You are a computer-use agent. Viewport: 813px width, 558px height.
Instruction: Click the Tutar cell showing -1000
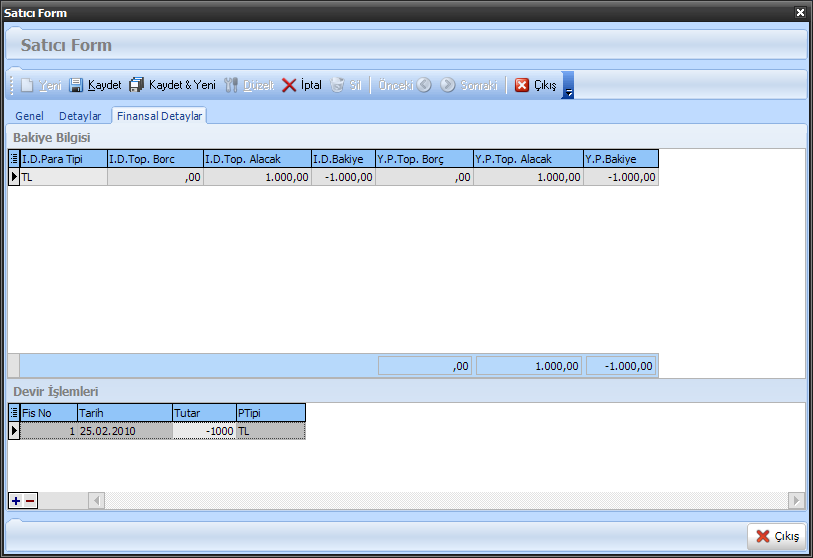[x=204, y=431]
